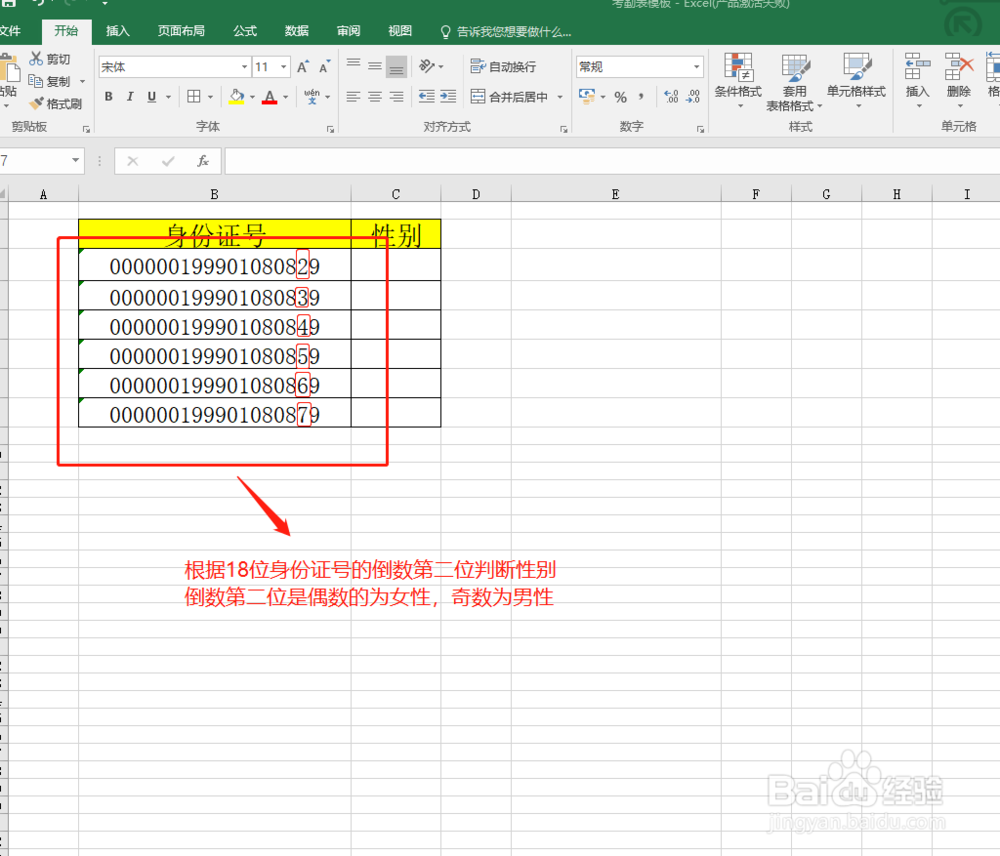
Task: Select cell containing 000000199901080859
Action: click(x=215, y=355)
